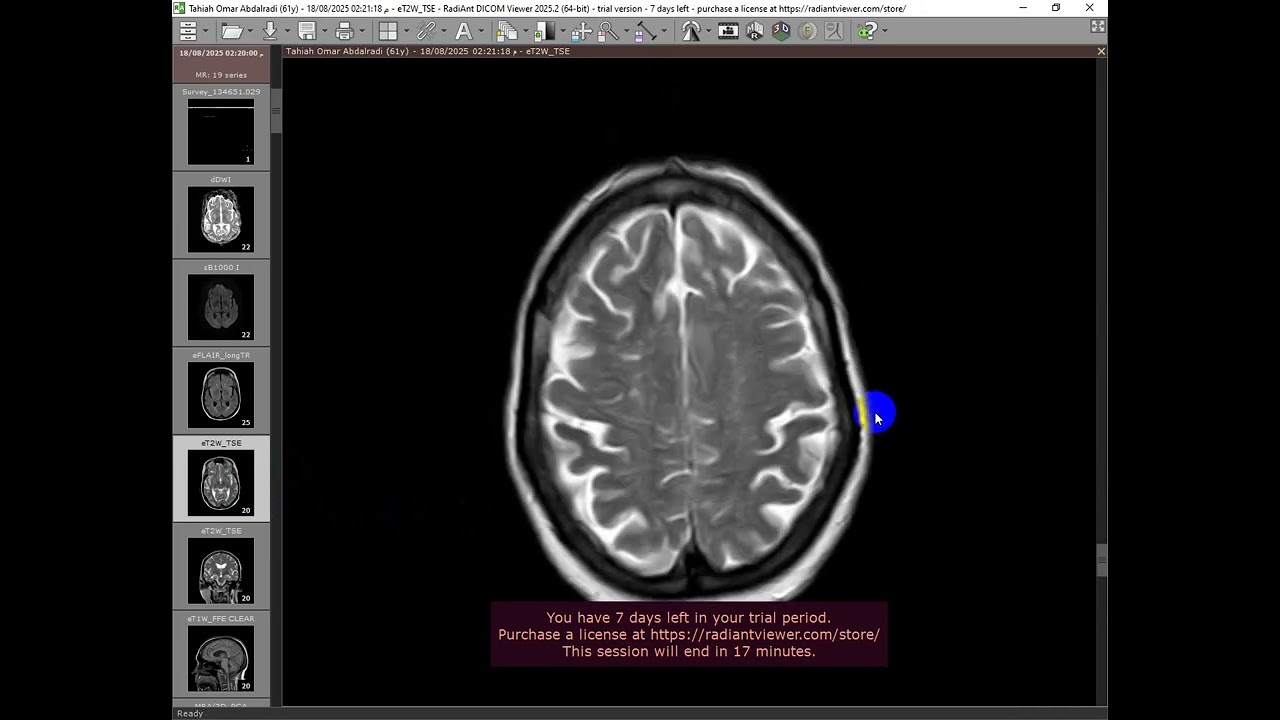Select the magnifier zoom tool

(x=608, y=31)
